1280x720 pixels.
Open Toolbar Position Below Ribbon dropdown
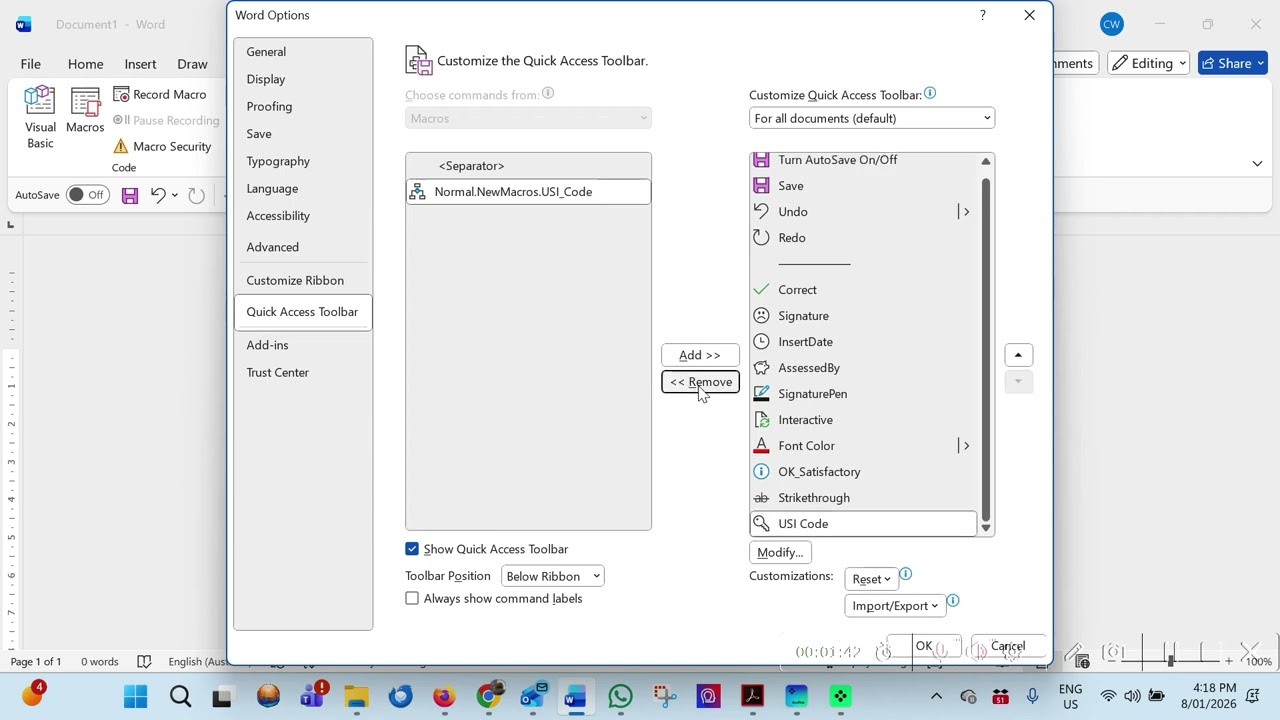pyautogui.click(x=552, y=576)
